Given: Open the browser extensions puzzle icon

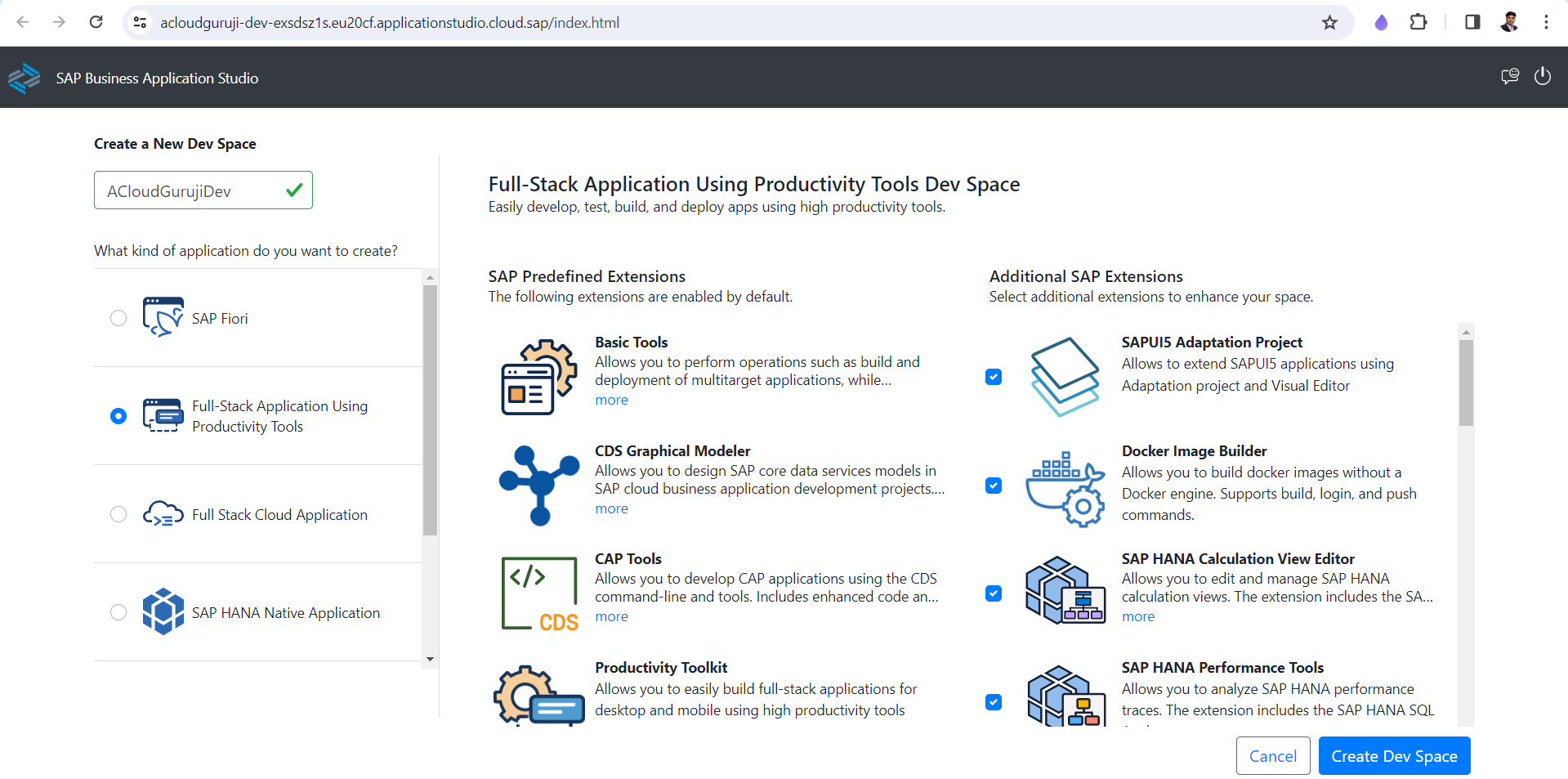Looking at the screenshot, I should 1418,23.
